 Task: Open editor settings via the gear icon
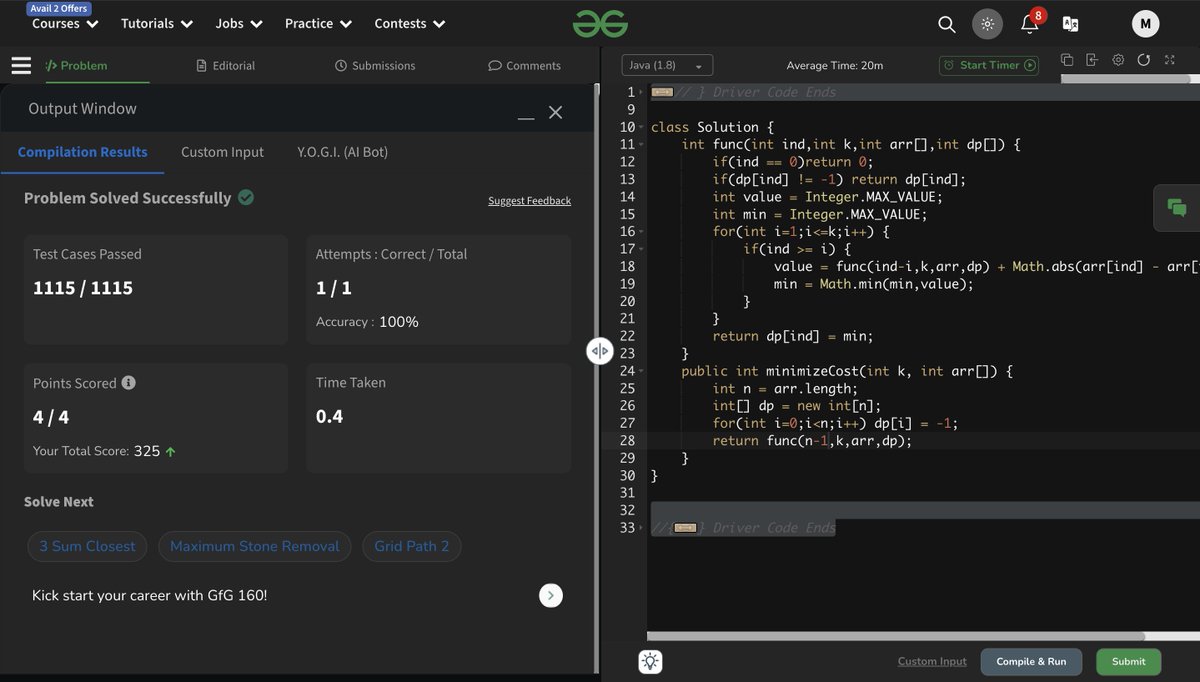pos(1118,60)
